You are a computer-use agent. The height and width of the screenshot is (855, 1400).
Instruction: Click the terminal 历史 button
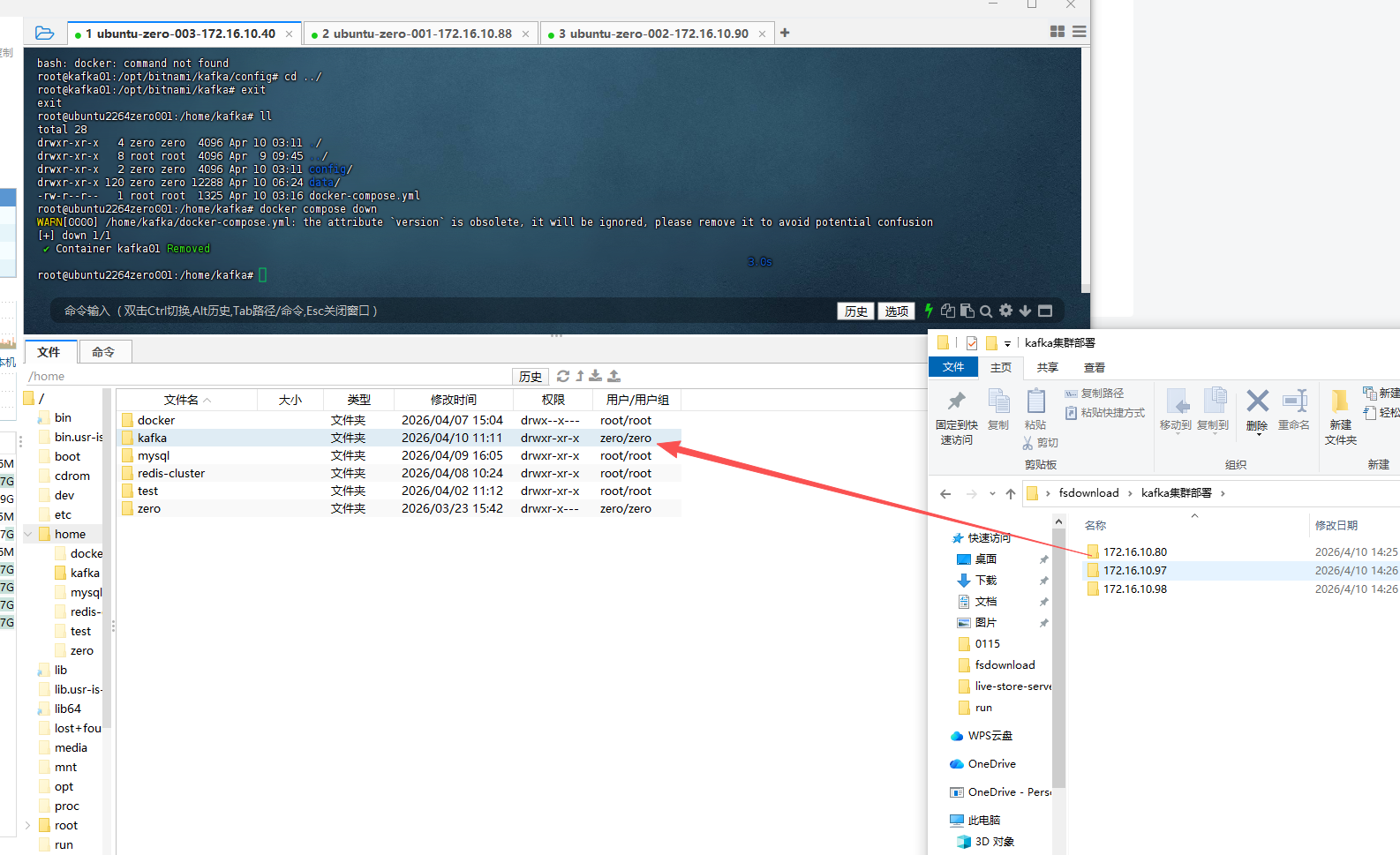(855, 311)
